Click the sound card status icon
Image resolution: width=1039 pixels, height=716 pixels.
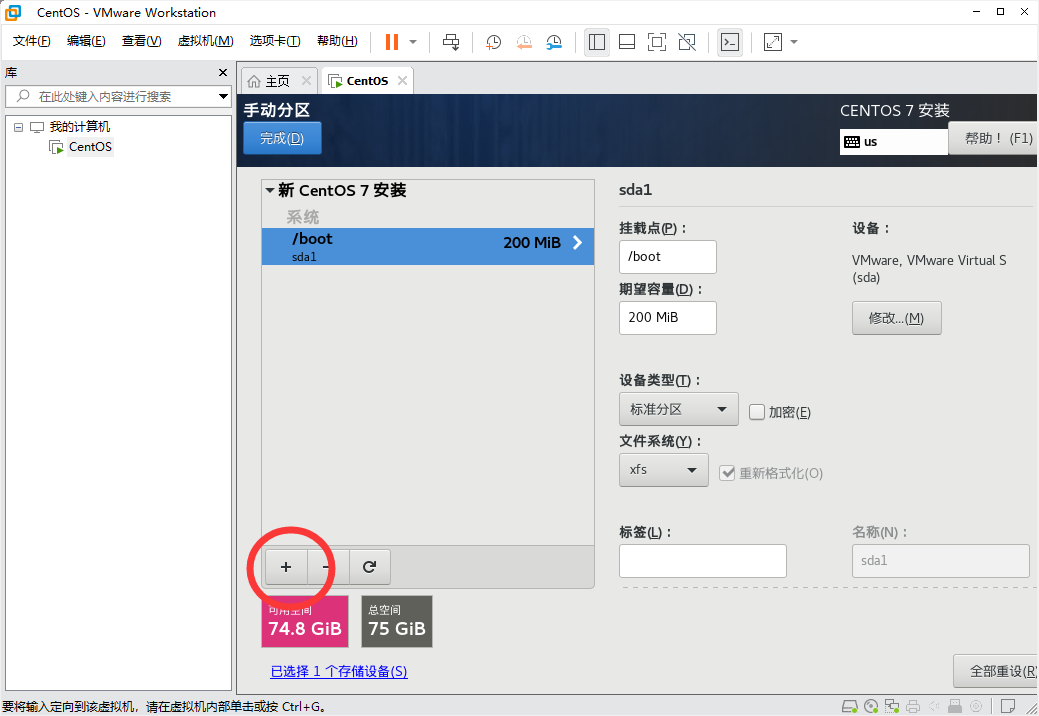pyautogui.click(x=934, y=706)
